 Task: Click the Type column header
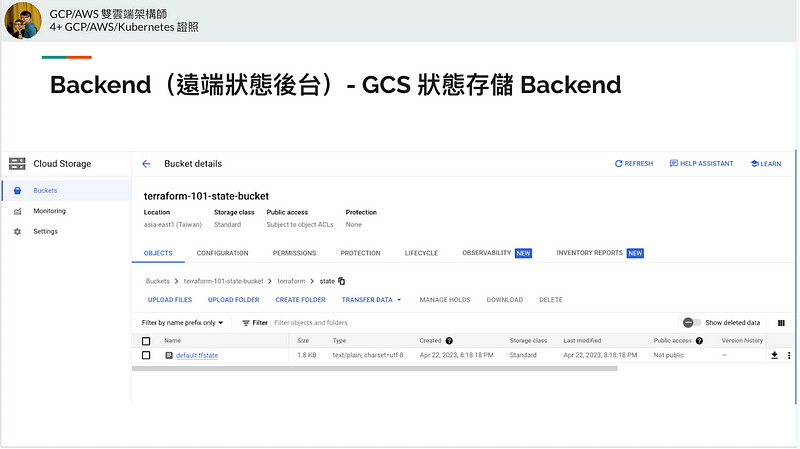pyautogui.click(x=339, y=341)
